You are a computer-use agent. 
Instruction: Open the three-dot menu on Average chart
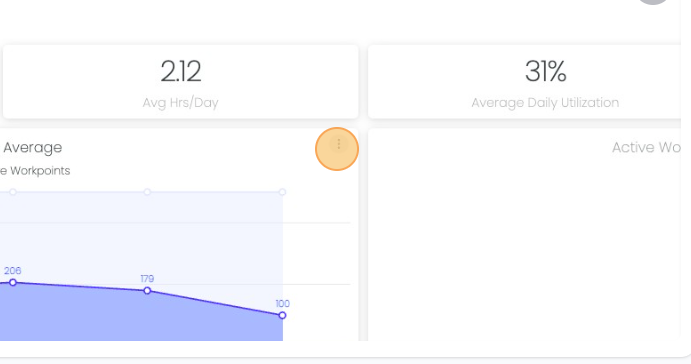[x=338, y=145]
